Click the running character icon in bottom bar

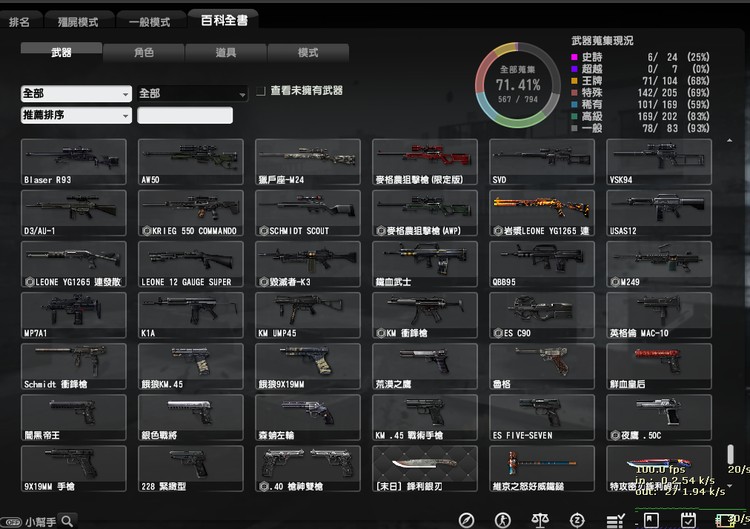point(503,520)
